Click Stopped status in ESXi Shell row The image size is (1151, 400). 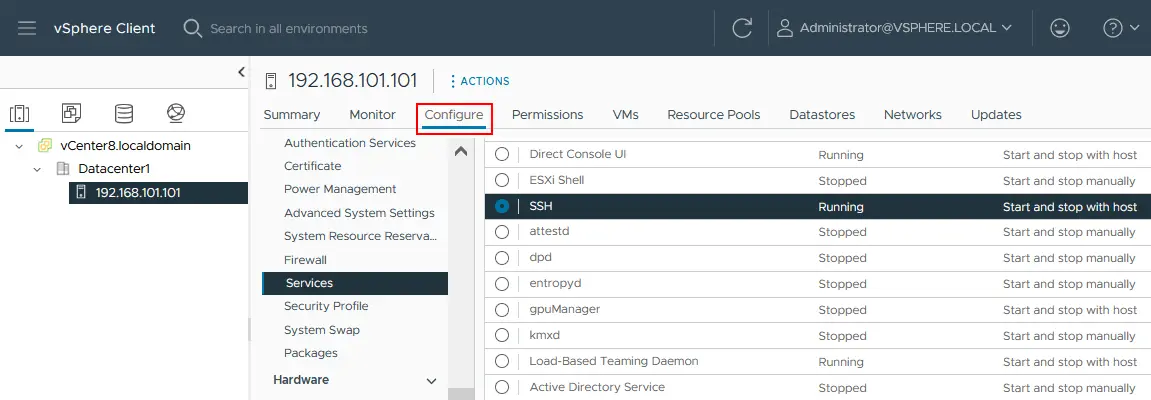point(842,181)
